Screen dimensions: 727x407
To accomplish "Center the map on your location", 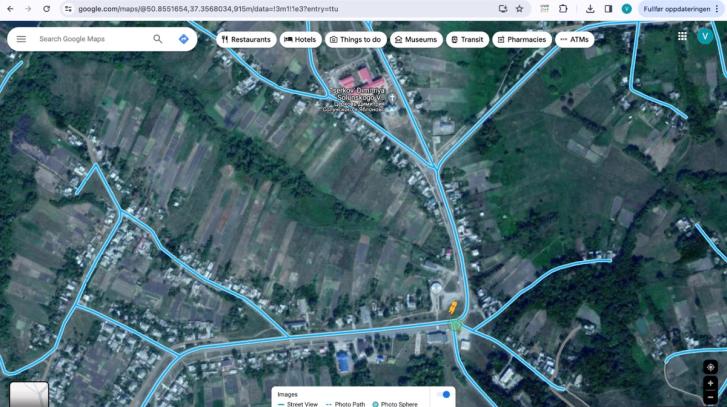I will point(710,367).
